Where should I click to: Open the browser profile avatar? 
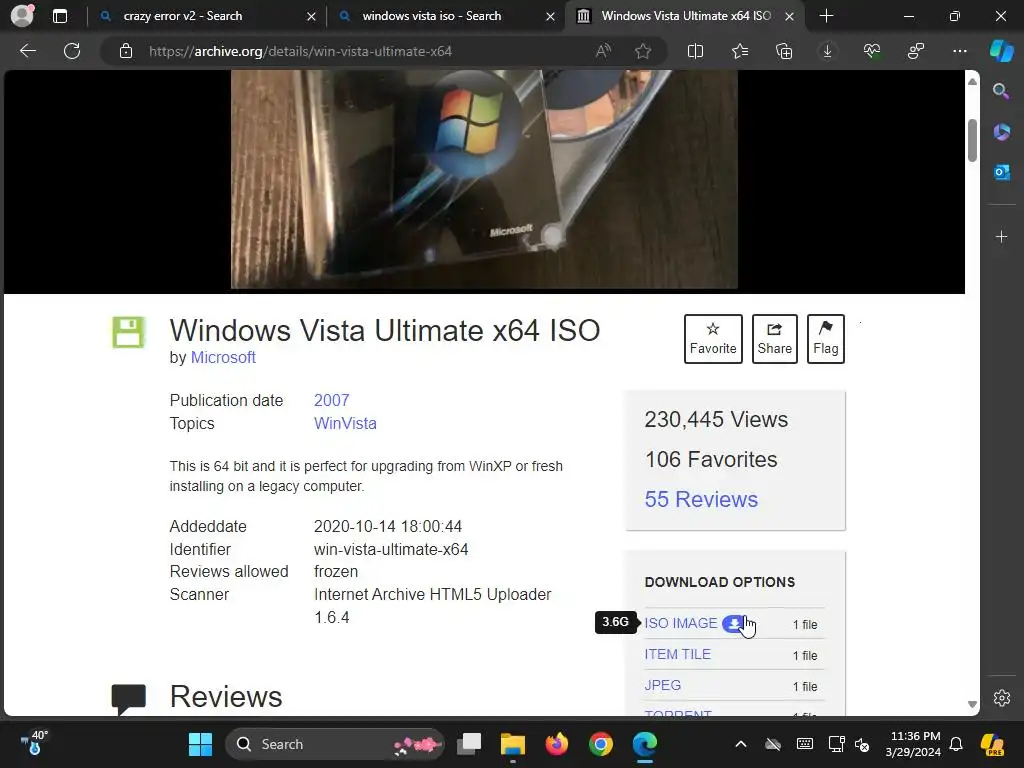coord(22,16)
